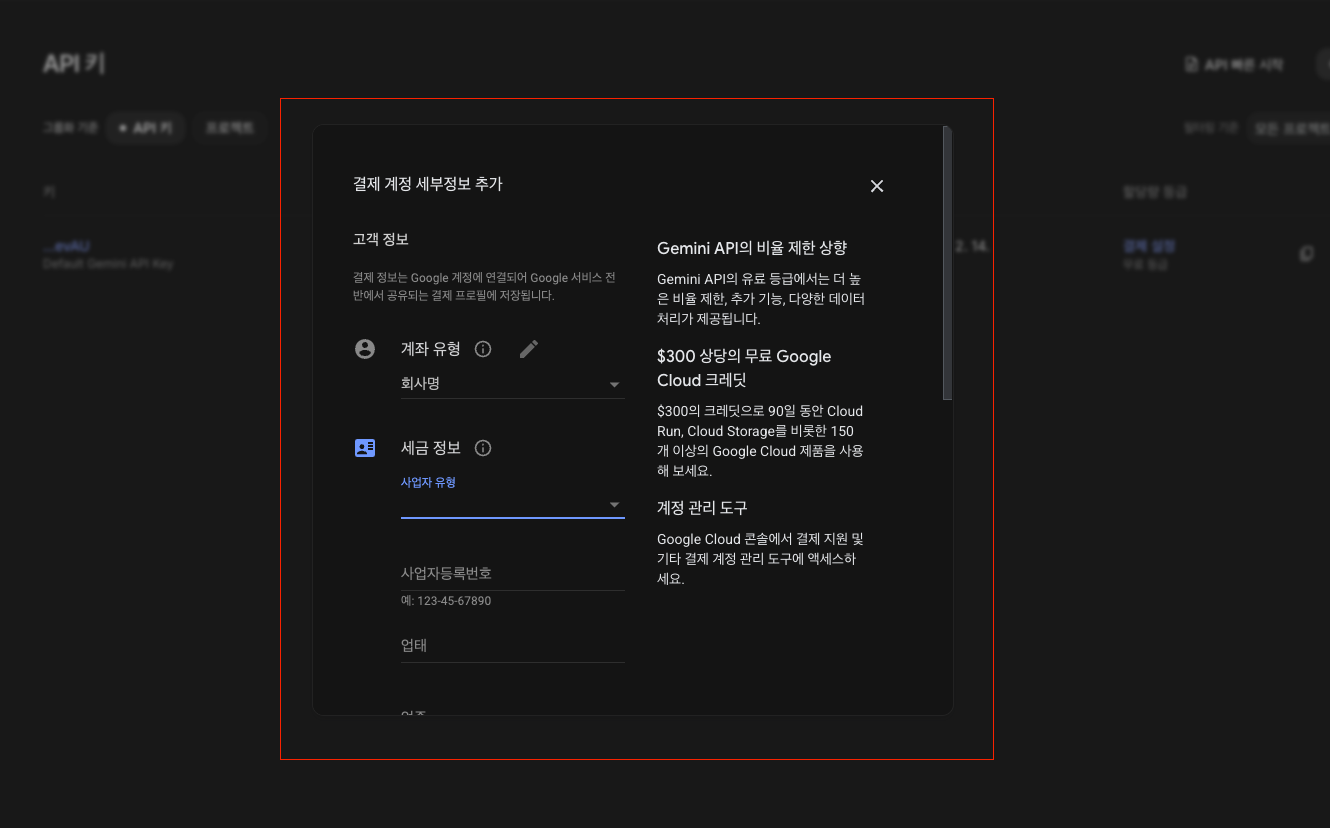Viewport: 1330px width, 828px height.
Task: Click the 고객 정보 section heading
Action: click(x=381, y=239)
